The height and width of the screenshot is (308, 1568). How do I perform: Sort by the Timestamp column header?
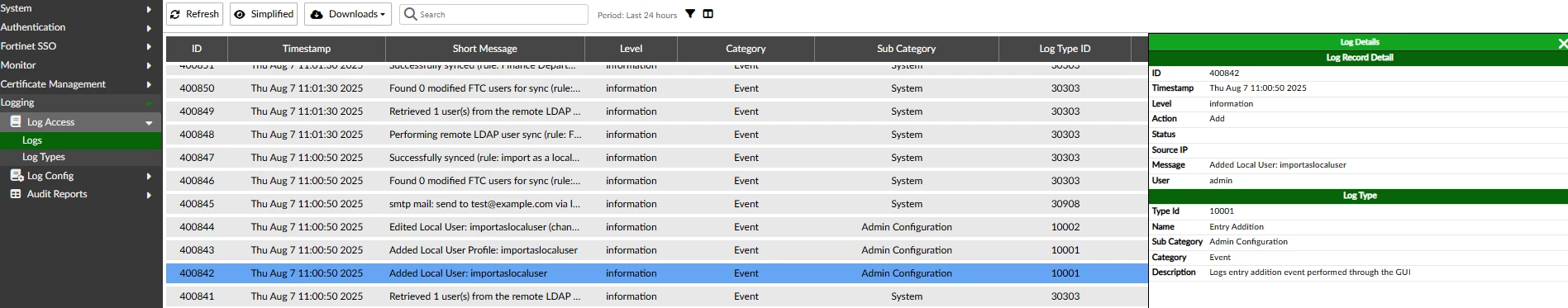[307, 49]
